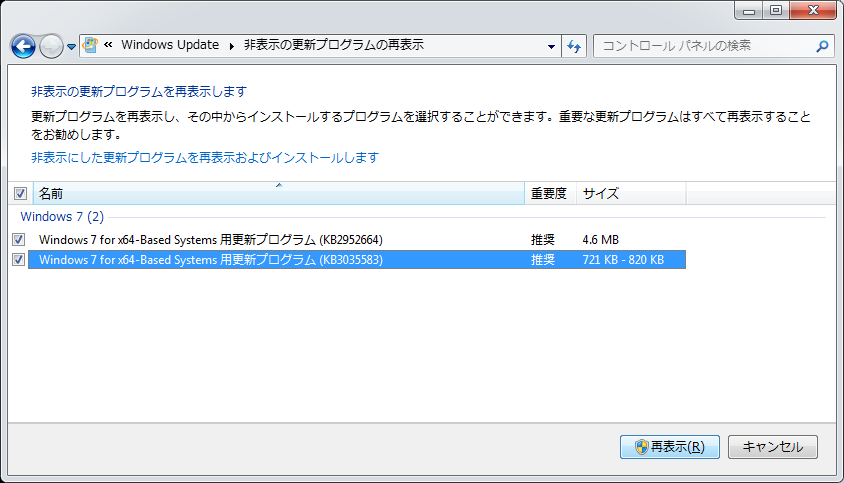Sort by the 名前 column header
The image size is (844, 483).
click(x=278, y=194)
